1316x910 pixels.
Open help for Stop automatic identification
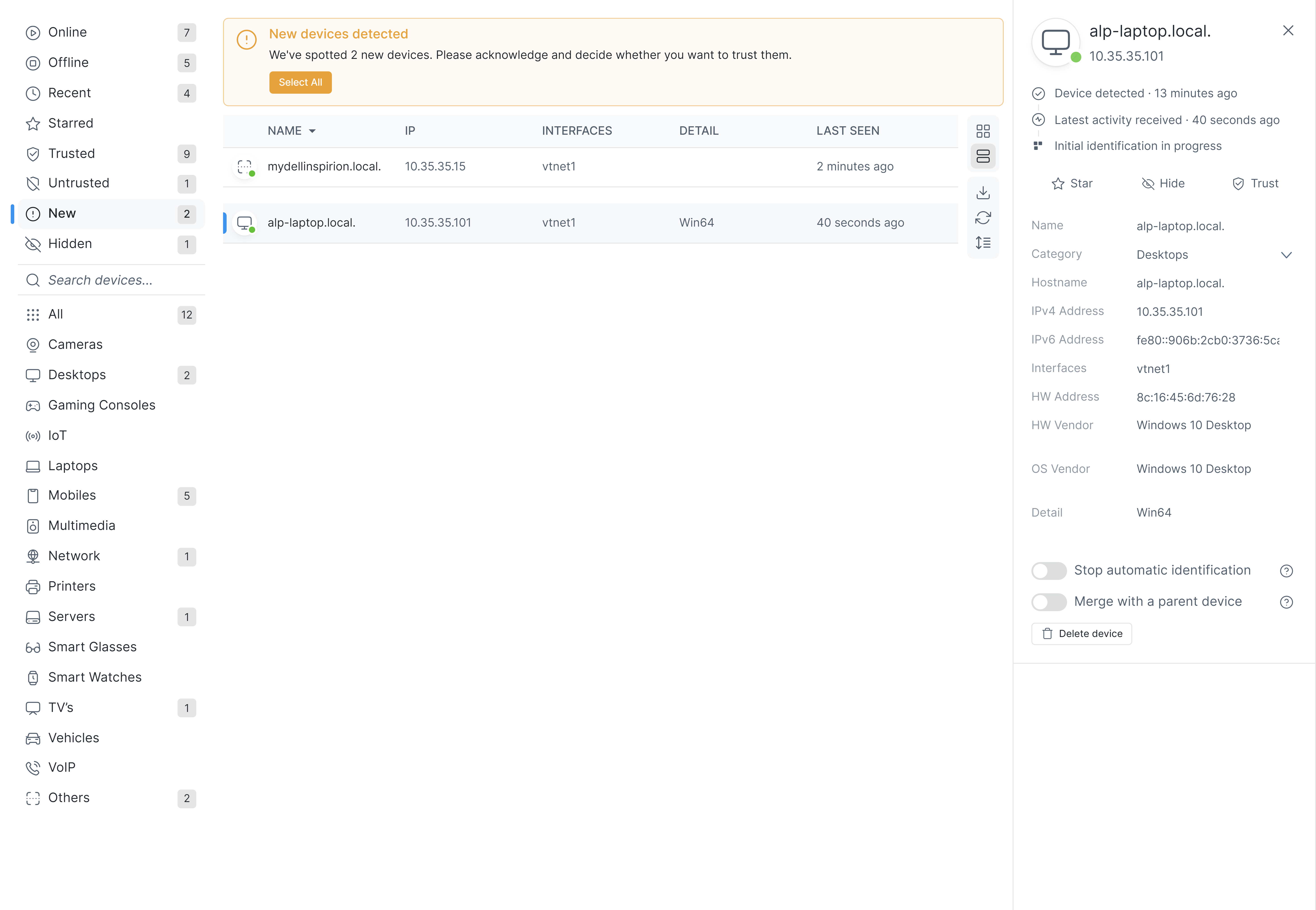pyautogui.click(x=1286, y=571)
